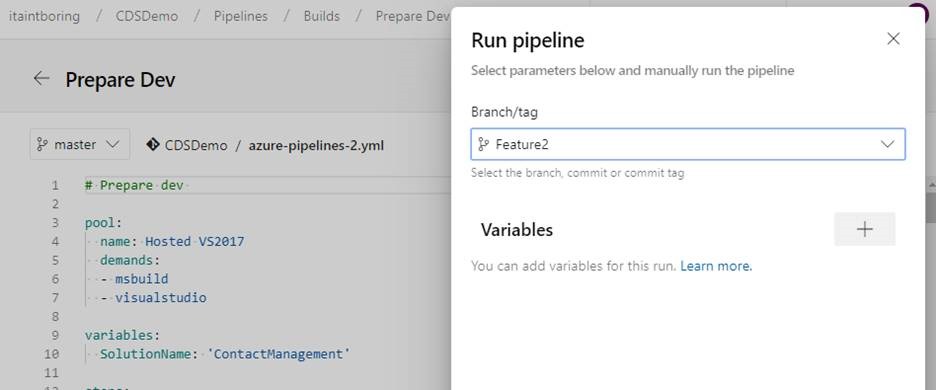This screenshot has height=390, width=936.
Task: Click the Run pipeline panel title
Action: pos(528,40)
